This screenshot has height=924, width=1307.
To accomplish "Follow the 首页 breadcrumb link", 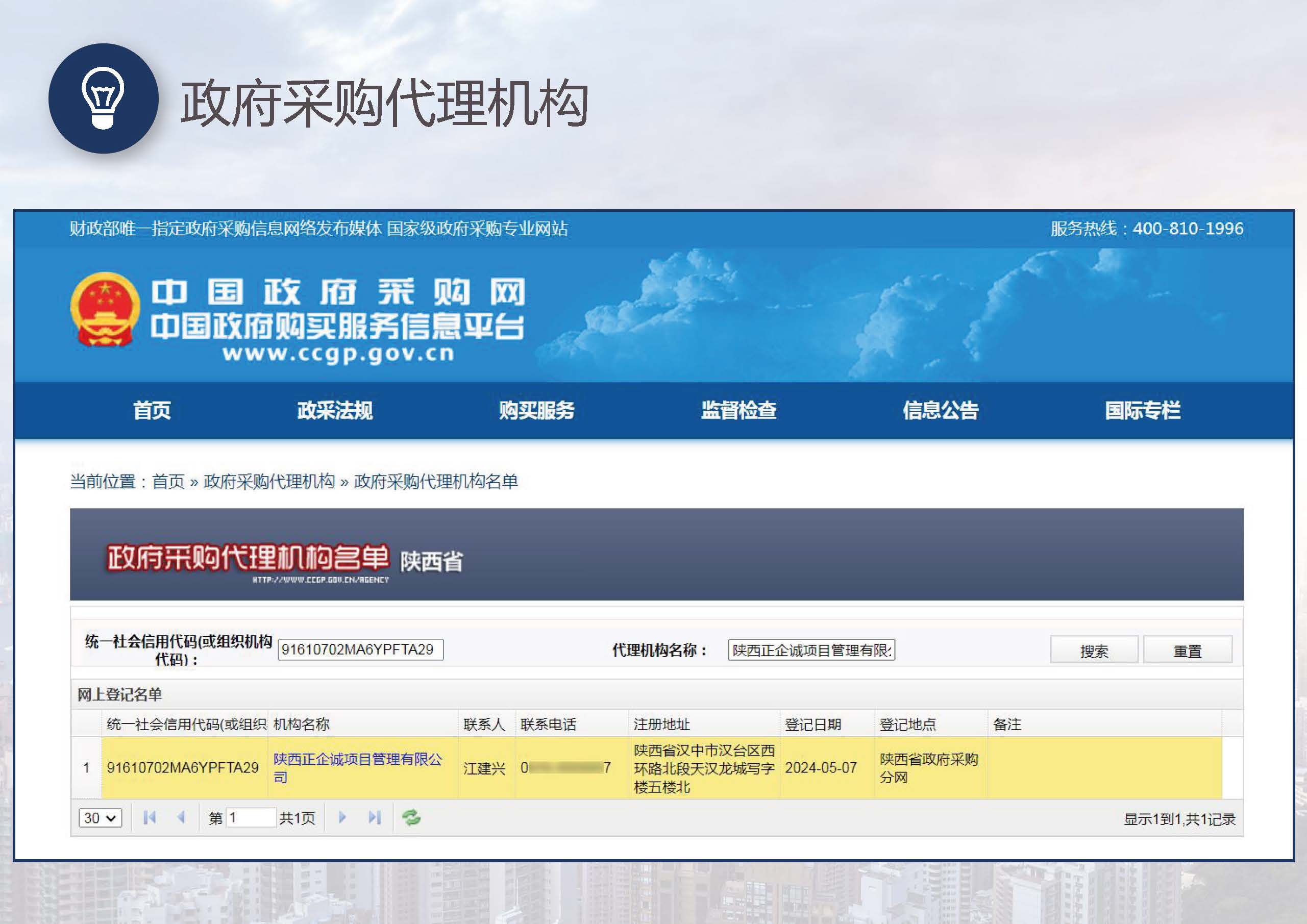I will (168, 481).
